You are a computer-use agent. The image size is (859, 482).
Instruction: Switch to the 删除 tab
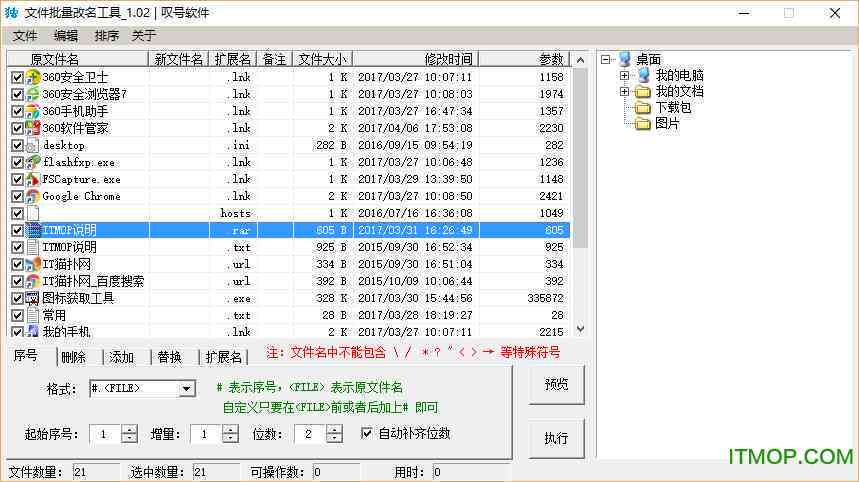point(74,357)
